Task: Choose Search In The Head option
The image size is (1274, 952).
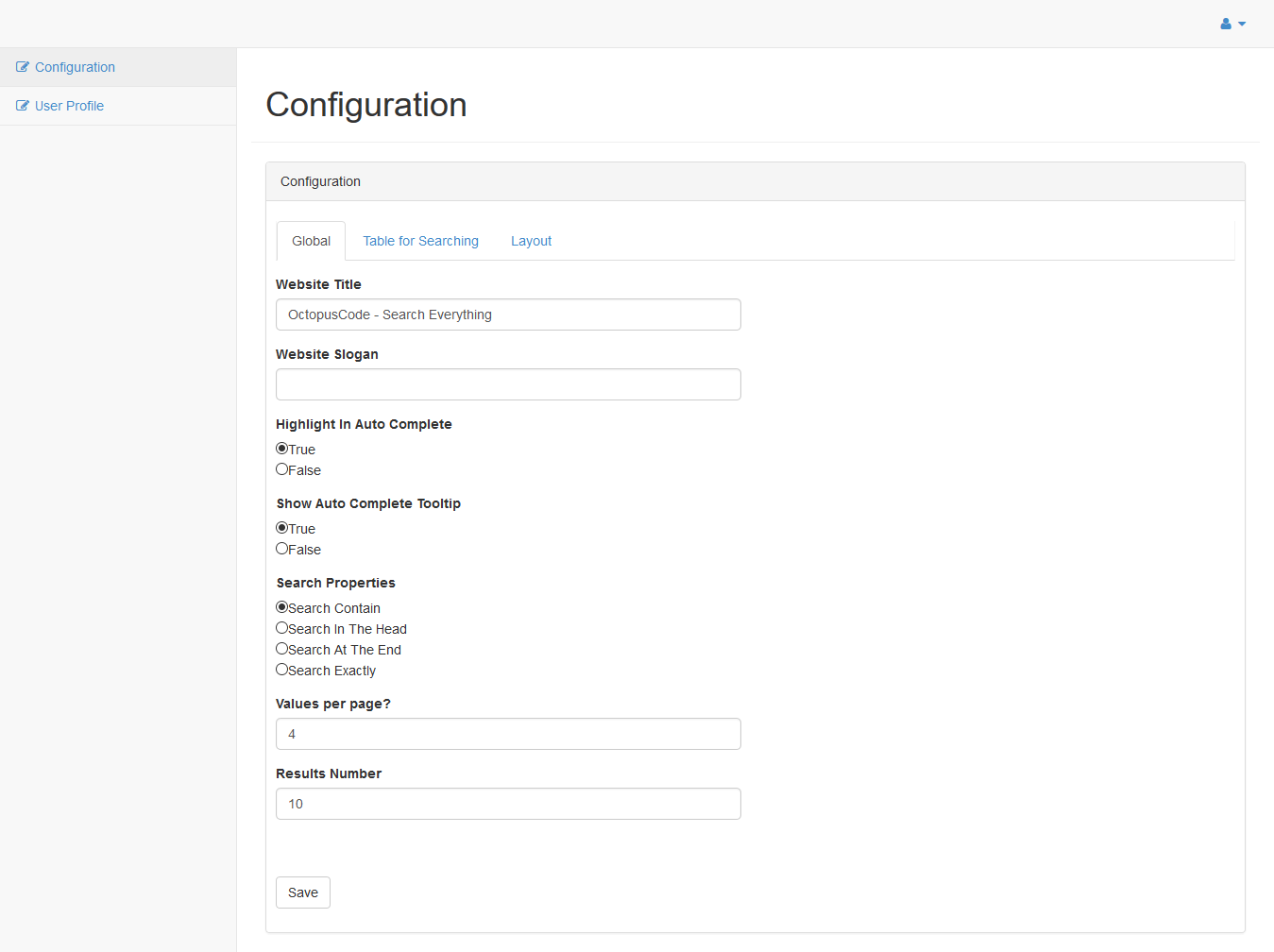Action: click(281, 628)
